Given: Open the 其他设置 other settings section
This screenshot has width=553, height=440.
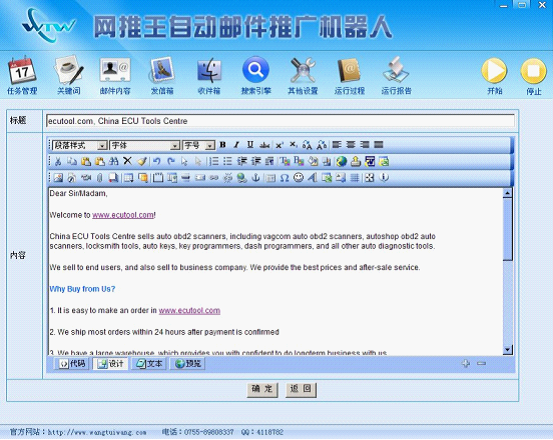Looking at the screenshot, I should 303,75.
